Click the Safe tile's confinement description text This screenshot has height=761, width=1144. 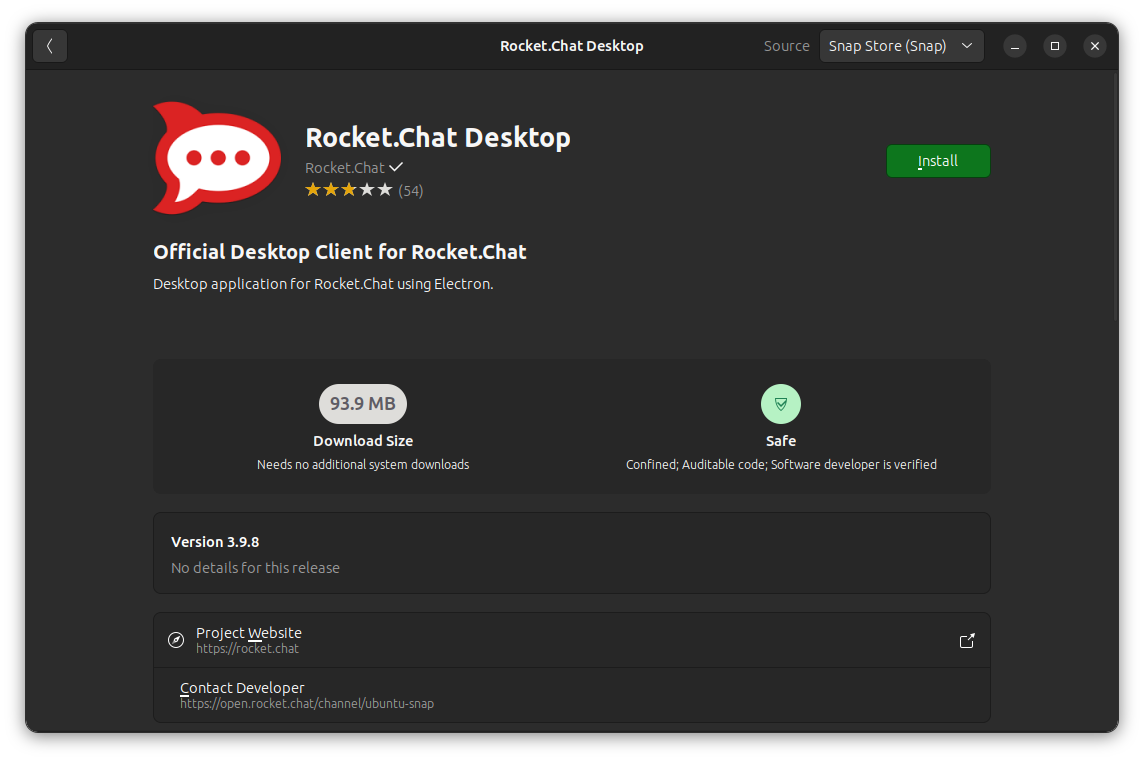point(780,464)
